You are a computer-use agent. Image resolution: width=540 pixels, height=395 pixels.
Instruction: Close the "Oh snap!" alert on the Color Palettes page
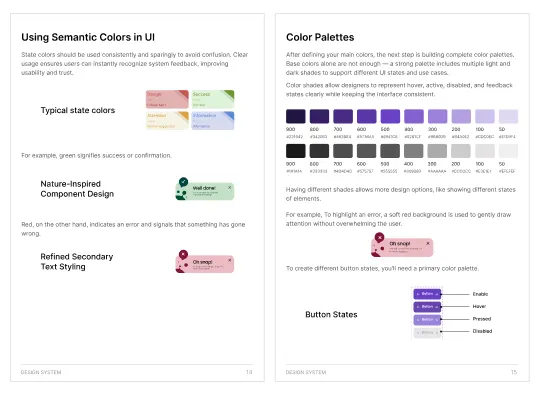[x=428, y=243]
